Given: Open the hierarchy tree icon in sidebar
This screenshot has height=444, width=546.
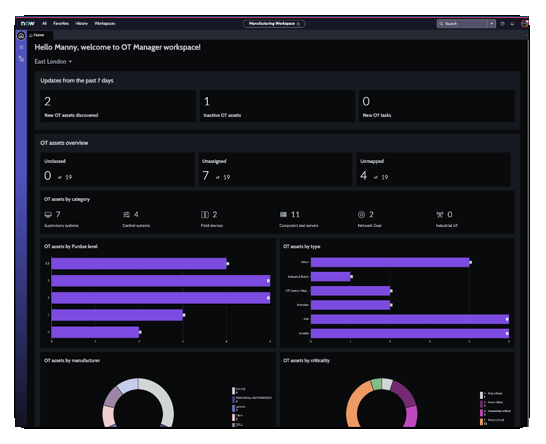Looking at the screenshot, I should pos(21,59).
